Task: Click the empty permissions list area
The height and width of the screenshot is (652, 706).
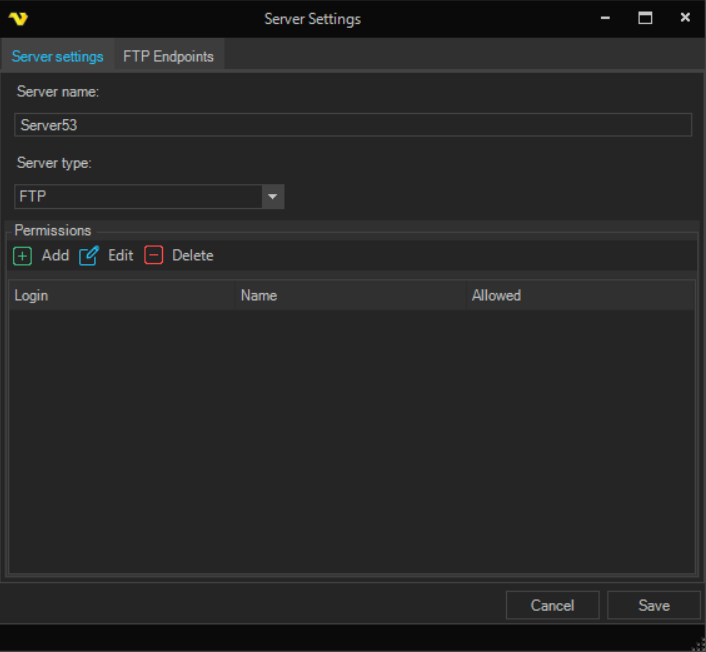Action: 352,440
